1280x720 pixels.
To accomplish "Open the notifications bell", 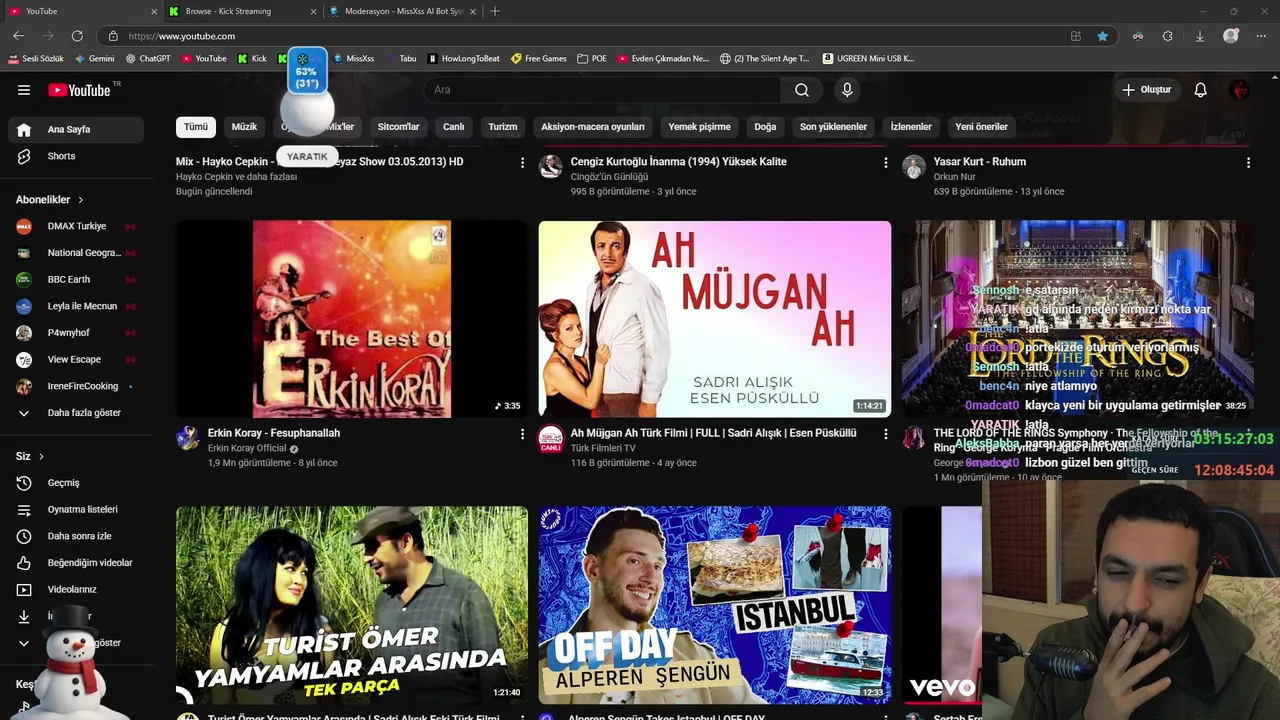I will click(x=1201, y=90).
